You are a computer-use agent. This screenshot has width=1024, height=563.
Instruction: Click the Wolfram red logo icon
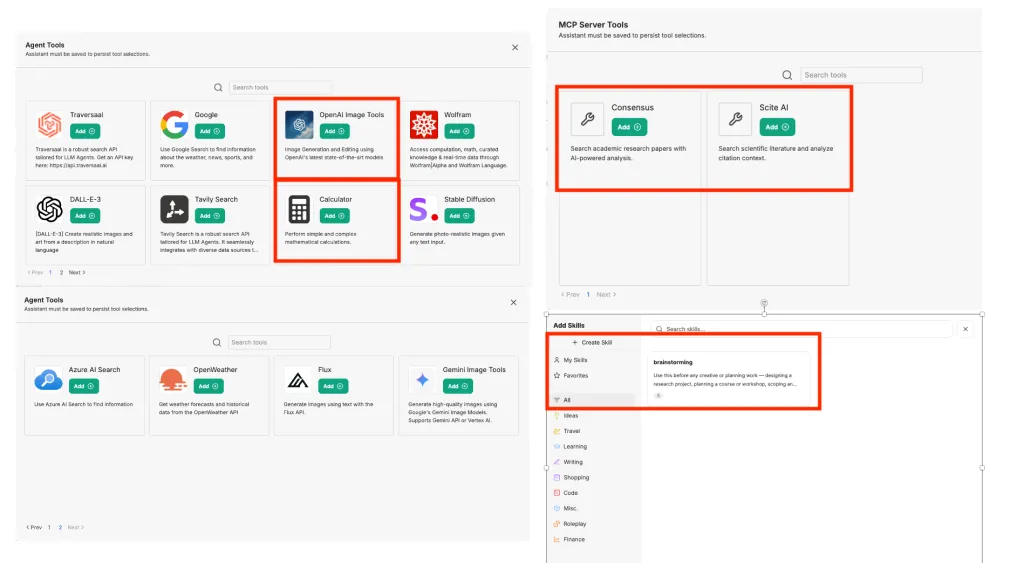[424, 124]
